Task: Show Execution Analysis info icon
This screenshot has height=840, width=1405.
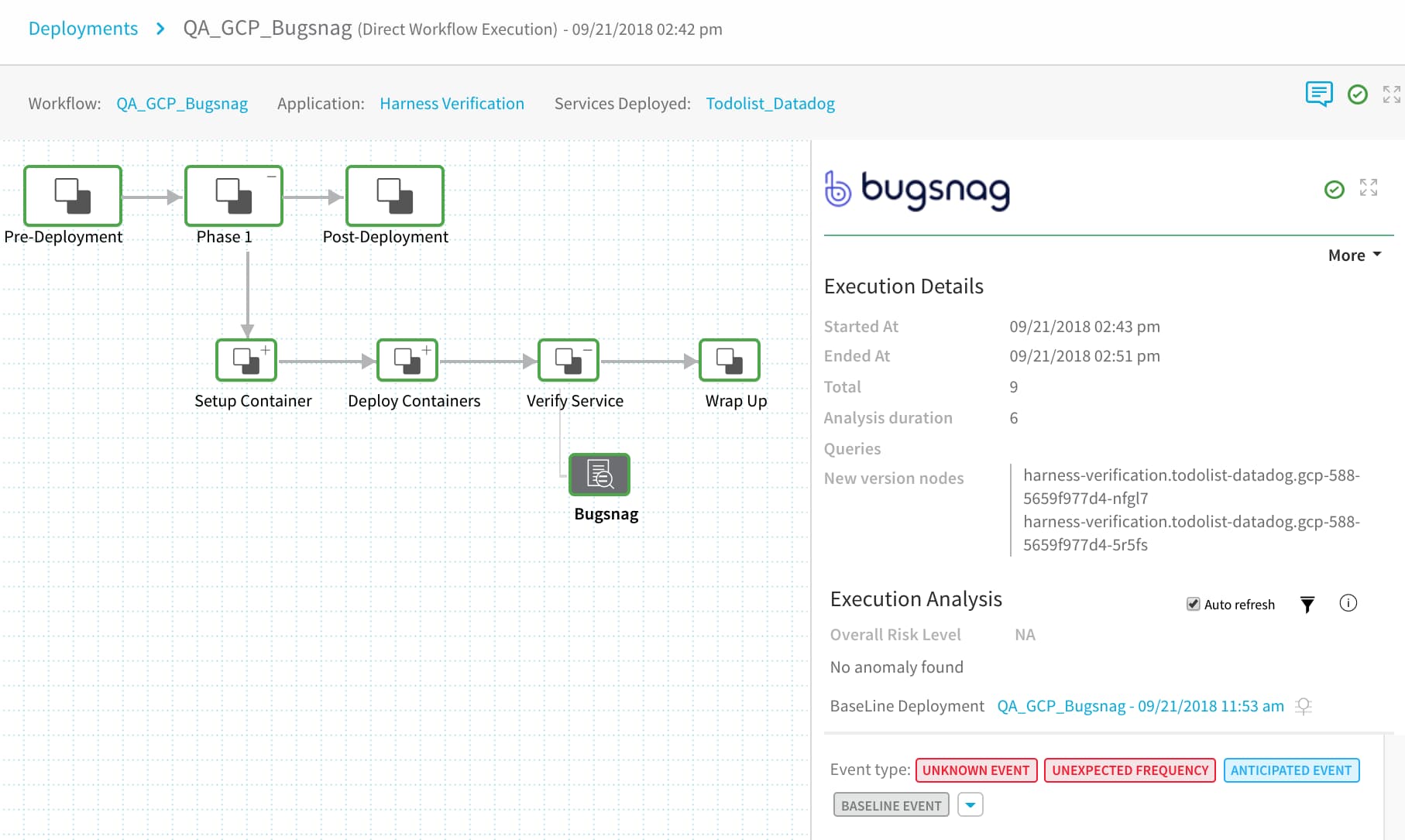Action: coord(1348,603)
